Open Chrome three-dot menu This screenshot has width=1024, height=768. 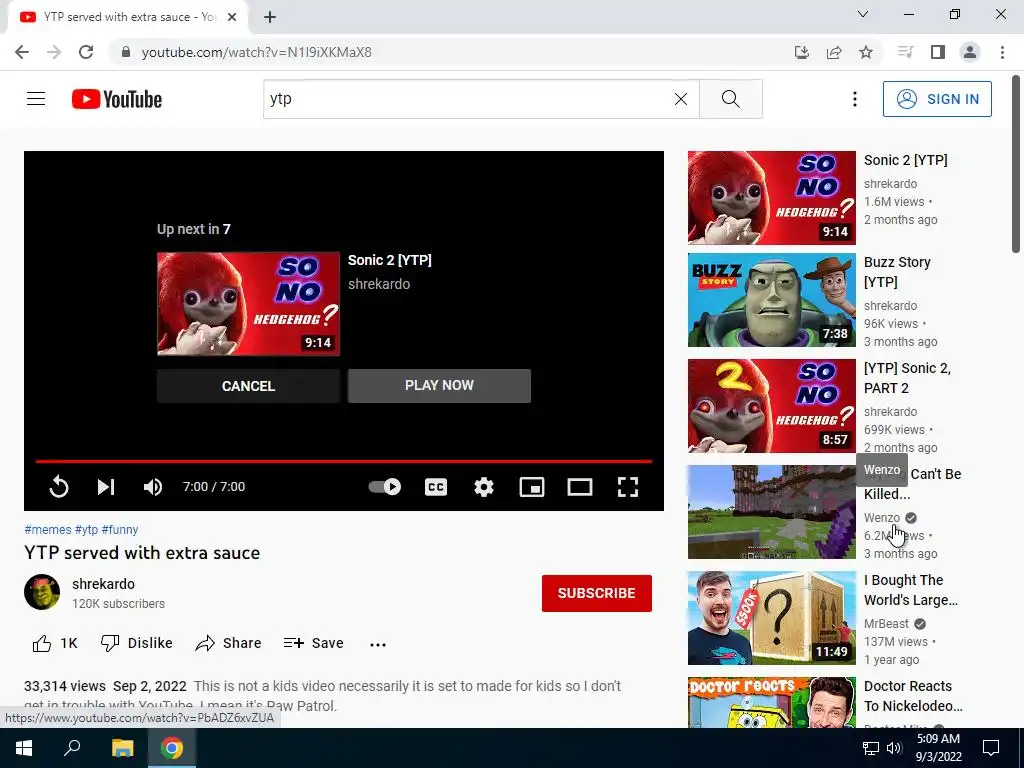click(1002, 52)
